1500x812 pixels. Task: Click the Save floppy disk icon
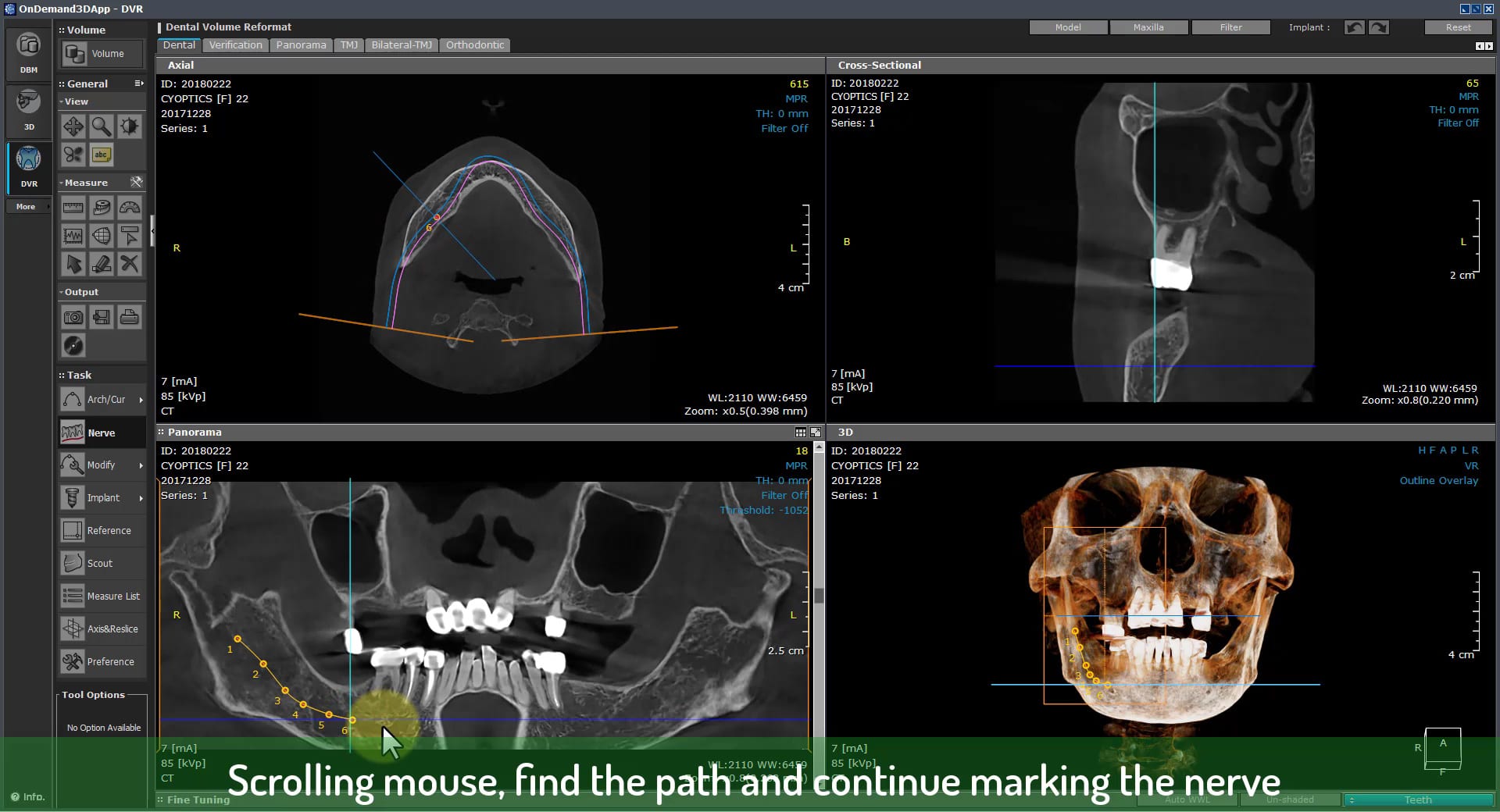point(102,317)
